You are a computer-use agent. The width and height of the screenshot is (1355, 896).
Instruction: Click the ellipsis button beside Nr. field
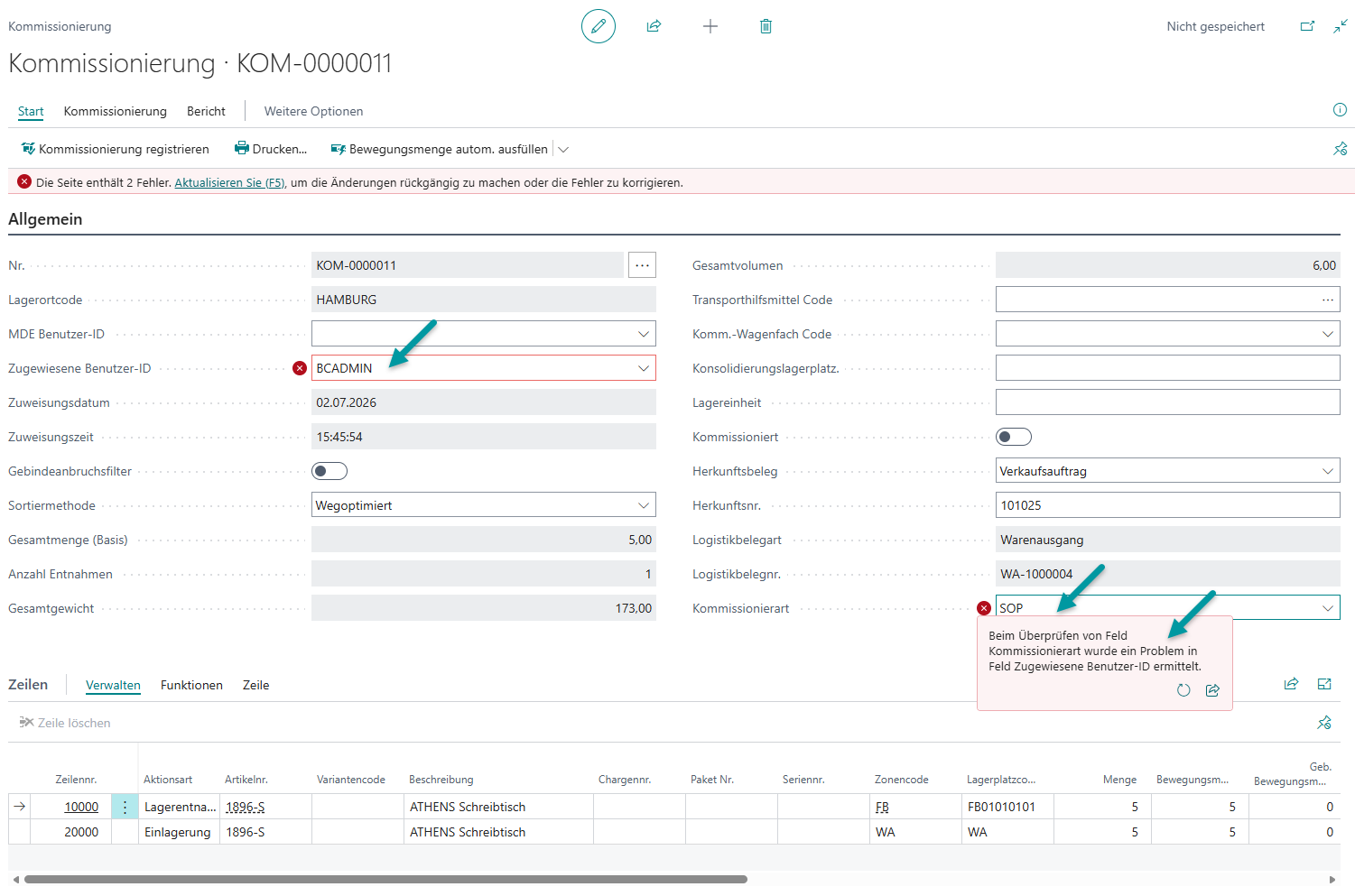click(x=642, y=265)
